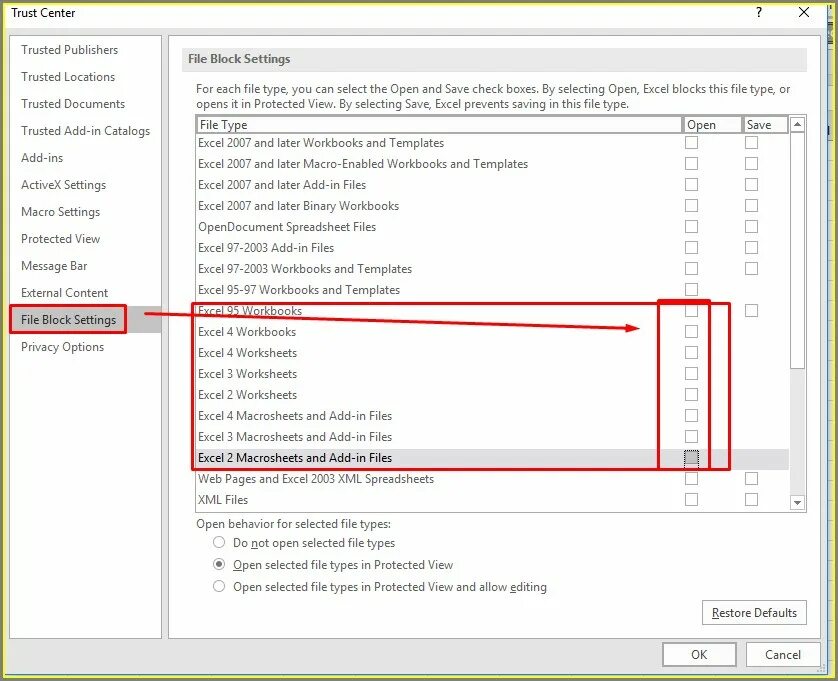Close the Trust Center dialog
This screenshot has height=681, width=838.
(x=804, y=13)
